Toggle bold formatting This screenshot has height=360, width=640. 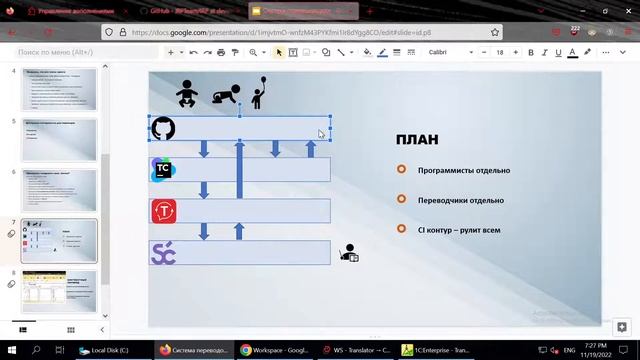click(x=531, y=52)
